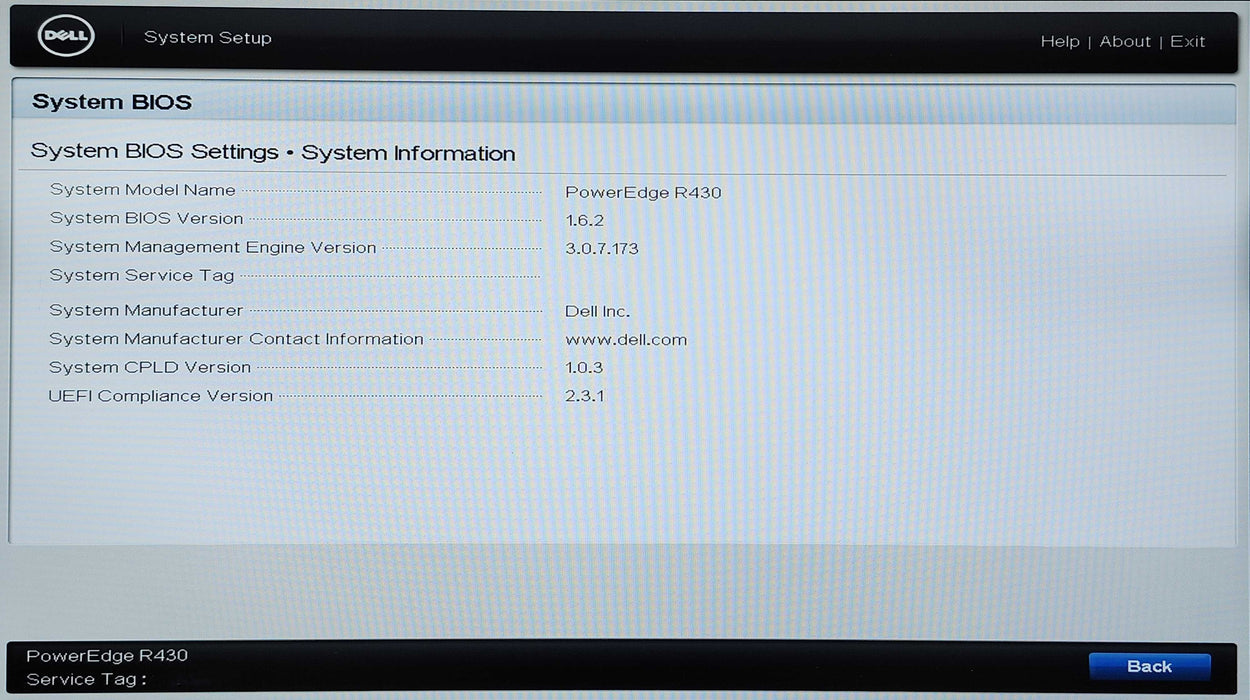Click the Dell logo icon

pyautogui.click(x=66, y=38)
